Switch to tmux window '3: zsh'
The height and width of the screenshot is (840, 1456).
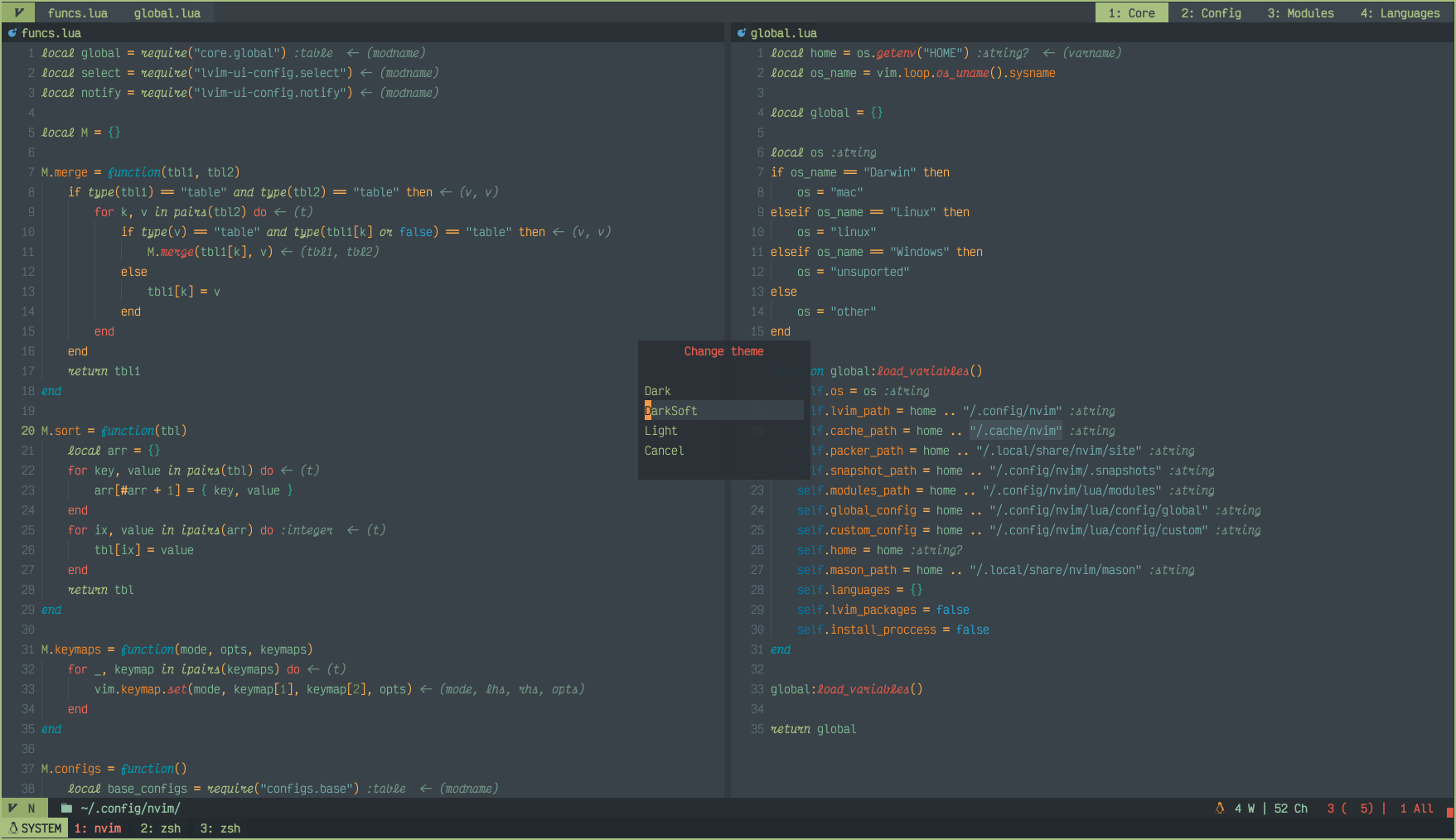[220, 828]
